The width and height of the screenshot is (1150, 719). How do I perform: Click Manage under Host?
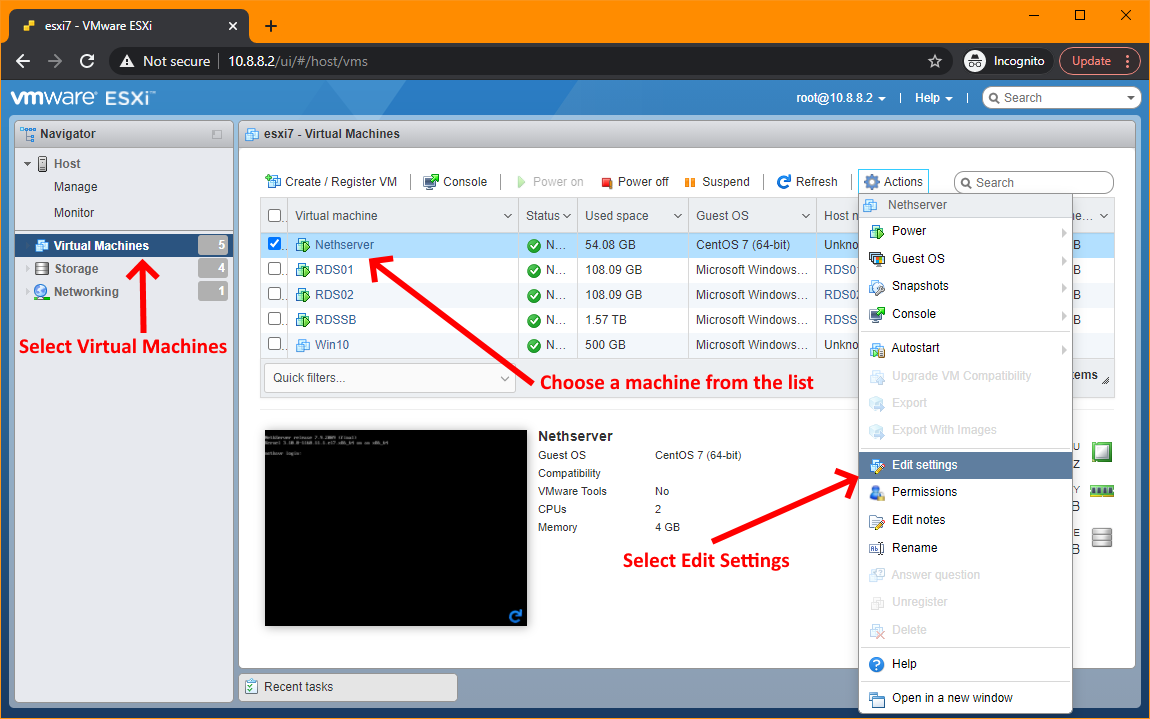[76, 187]
